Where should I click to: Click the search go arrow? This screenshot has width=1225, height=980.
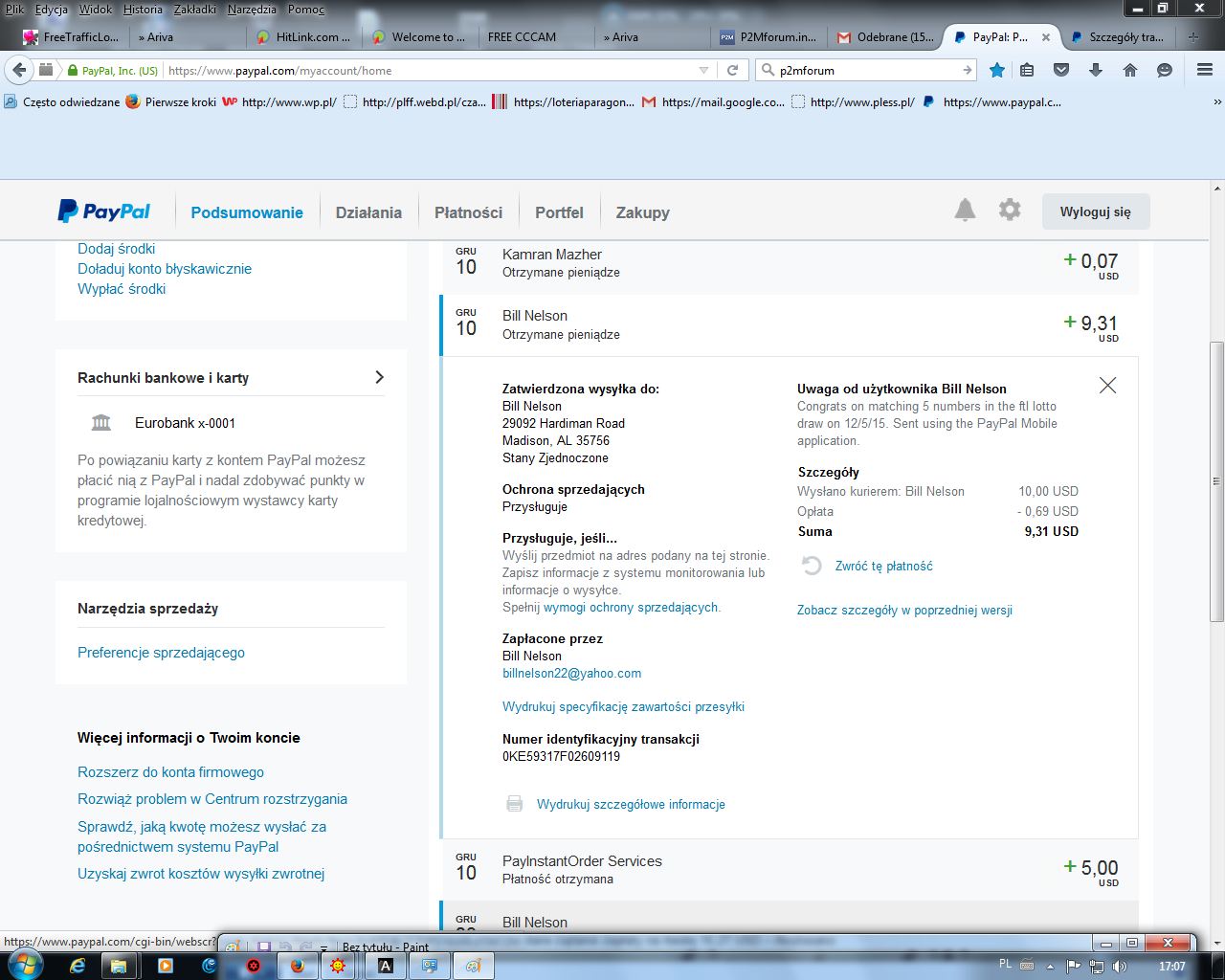(968, 70)
